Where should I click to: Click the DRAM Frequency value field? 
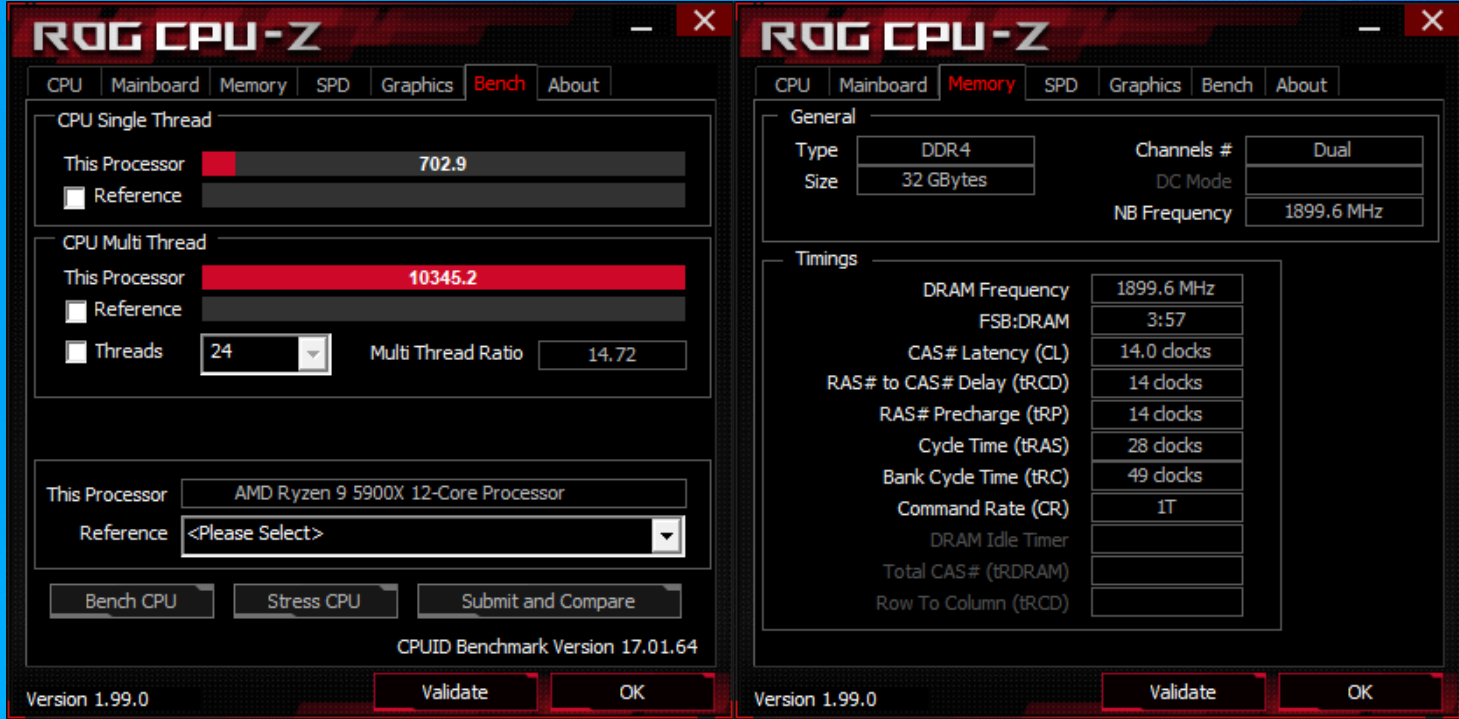pos(1166,289)
